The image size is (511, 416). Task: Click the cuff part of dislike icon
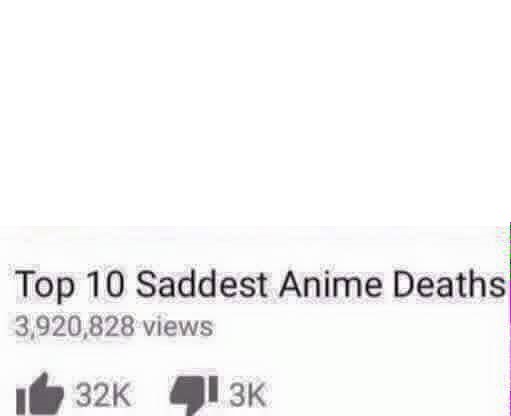point(213,388)
